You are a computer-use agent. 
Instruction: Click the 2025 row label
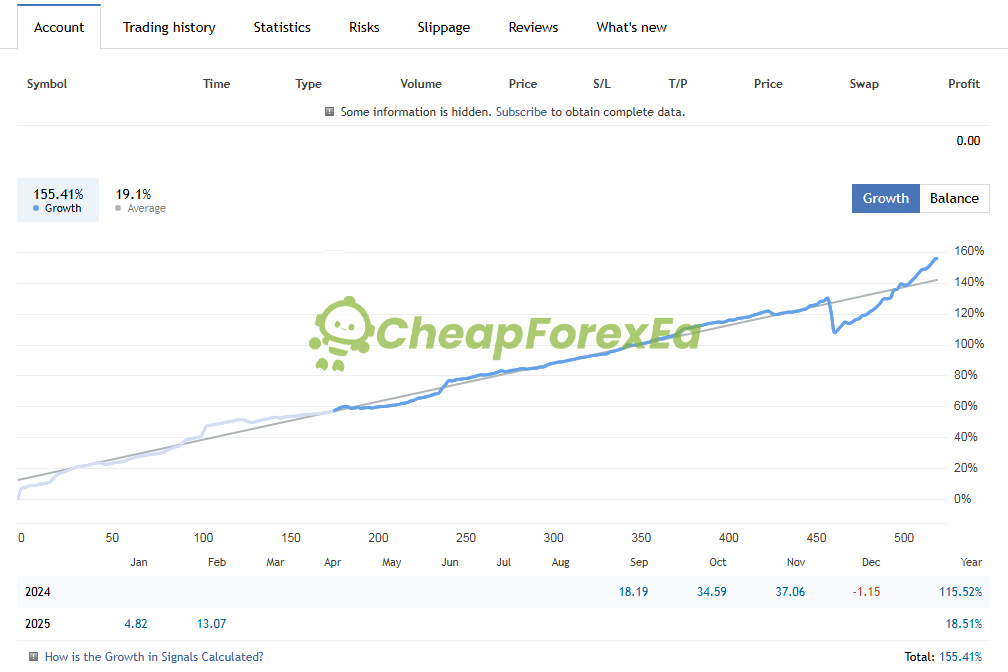(x=37, y=624)
